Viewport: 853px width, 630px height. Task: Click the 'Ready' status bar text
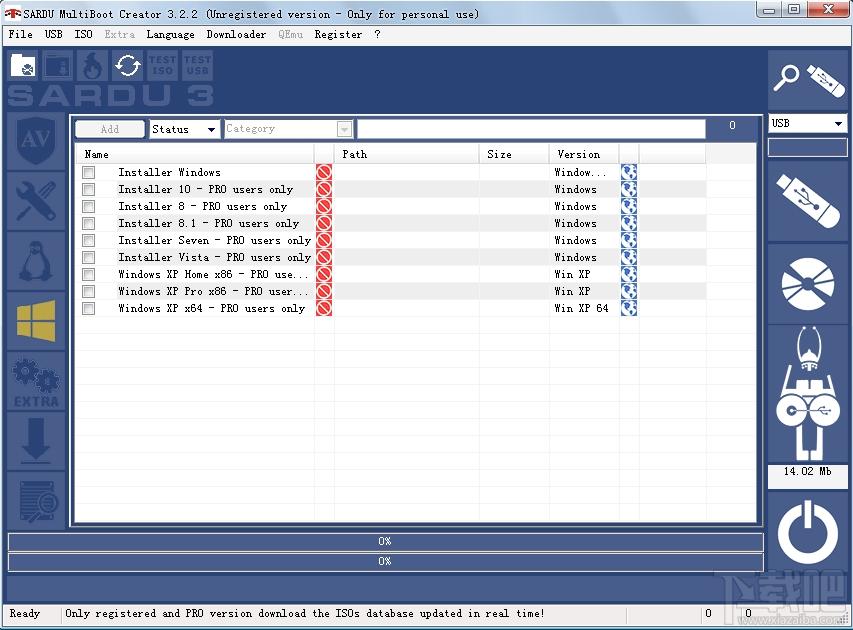[25, 614]
